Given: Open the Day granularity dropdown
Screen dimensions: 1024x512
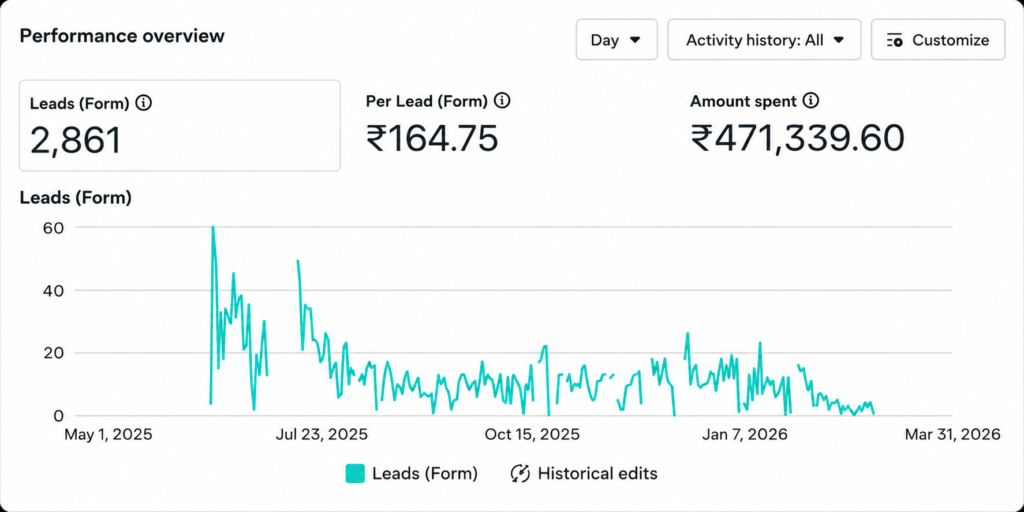Looking at the screenshot, I should [616, 40].
